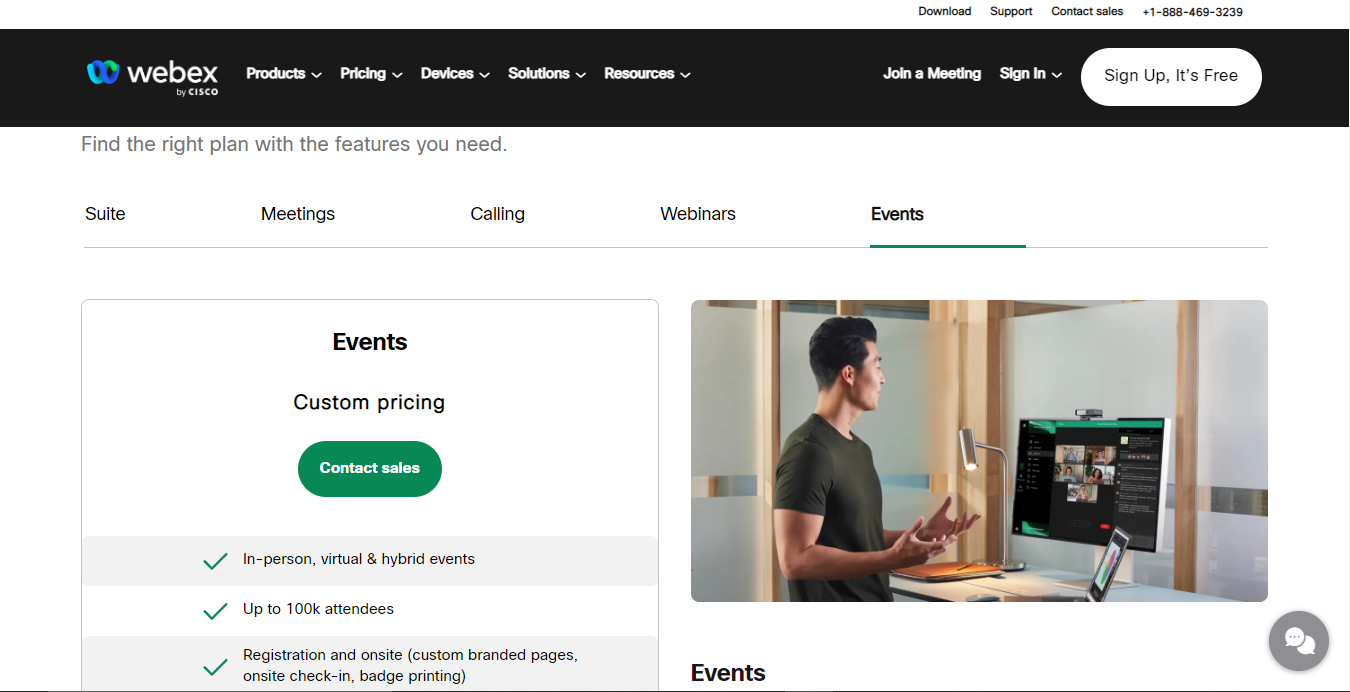Click the Webex by Cisco logo

point(152,75)
